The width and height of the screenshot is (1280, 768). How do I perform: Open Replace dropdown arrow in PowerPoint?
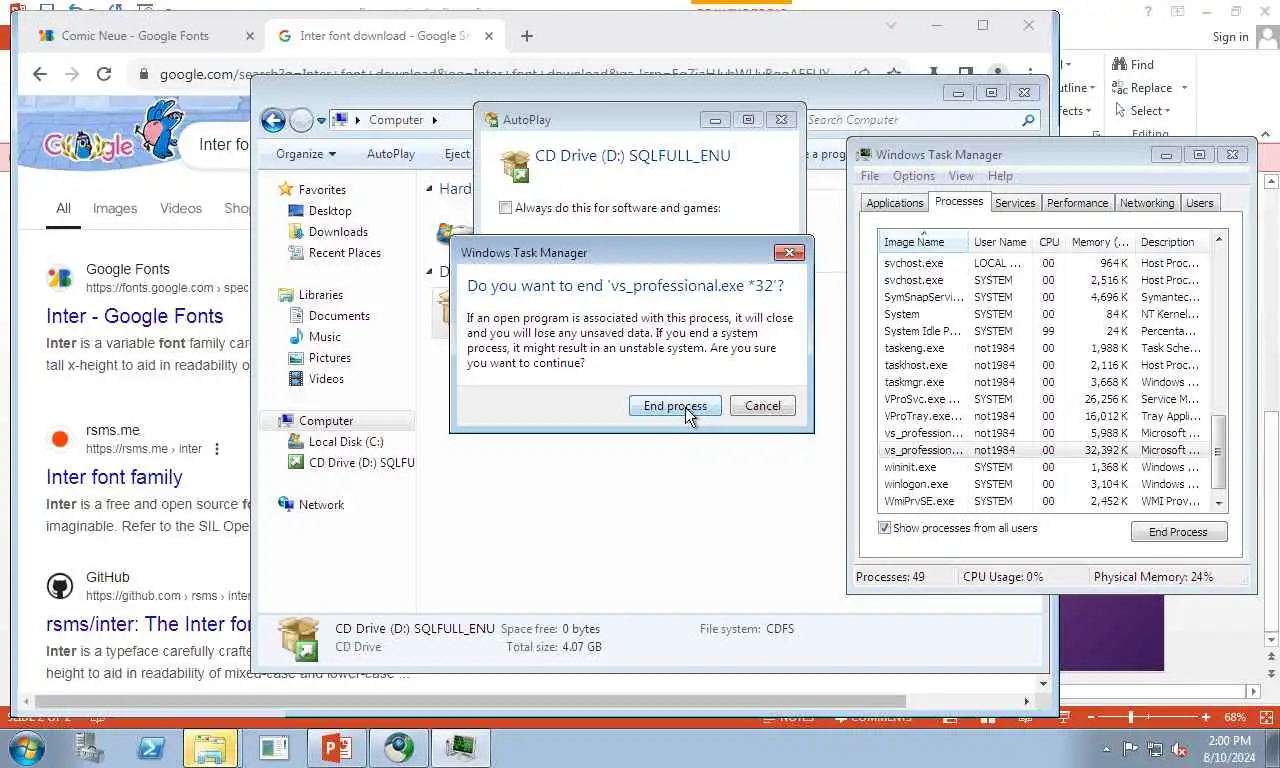[x=1184, y=88]
